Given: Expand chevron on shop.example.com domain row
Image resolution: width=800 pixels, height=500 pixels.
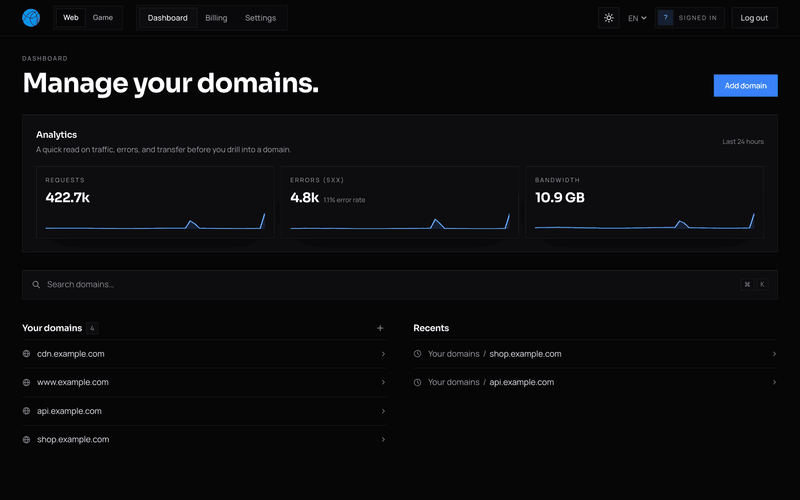Looking at the screenshot, I should 383,439.
